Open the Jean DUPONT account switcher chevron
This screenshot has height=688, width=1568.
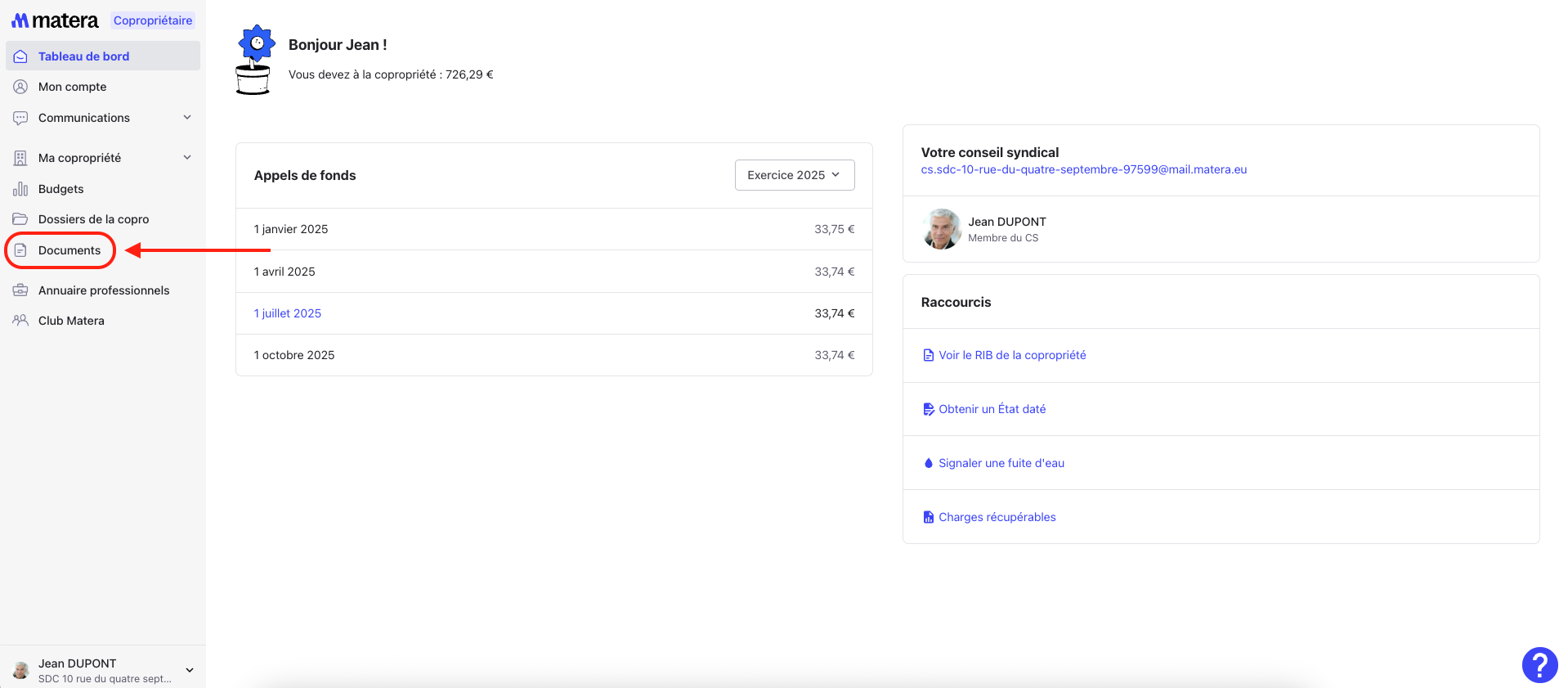point(190,670)
